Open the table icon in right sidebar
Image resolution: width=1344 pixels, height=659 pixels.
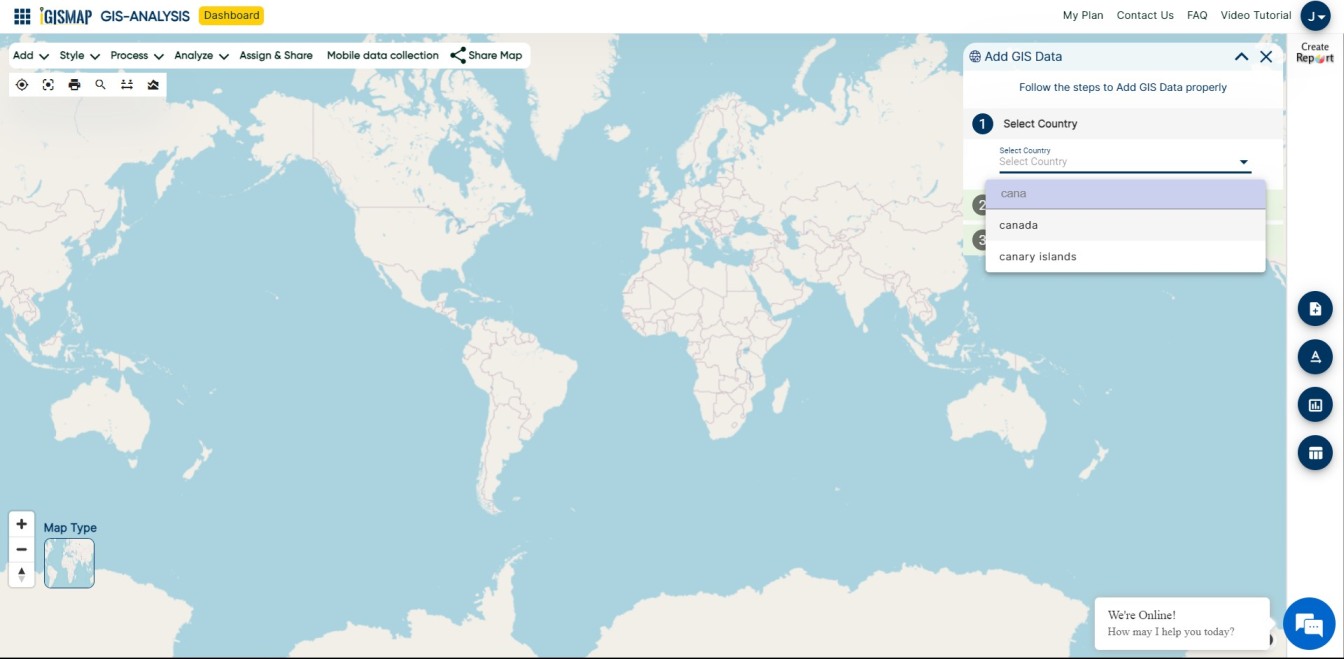click(x=1315, y=452)
